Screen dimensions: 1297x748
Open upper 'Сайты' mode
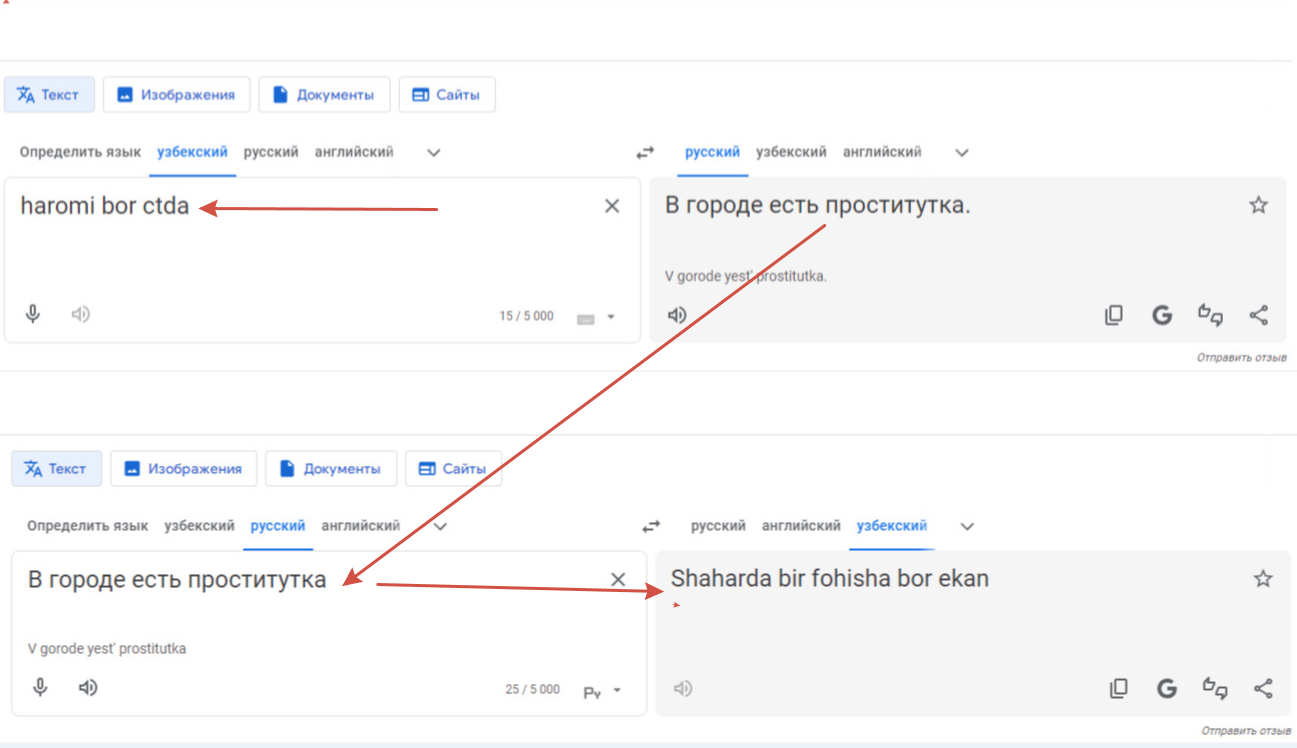[447, 95]
